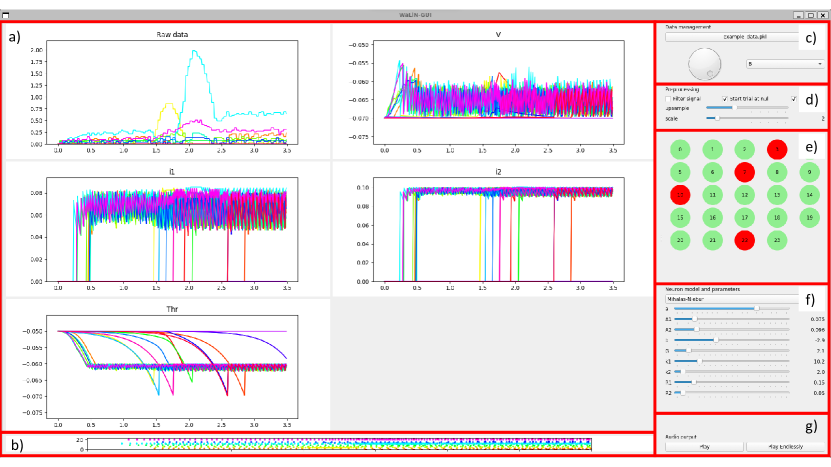
Task: Toggle red channel 3 circle
Action: [x=777, y=149]
